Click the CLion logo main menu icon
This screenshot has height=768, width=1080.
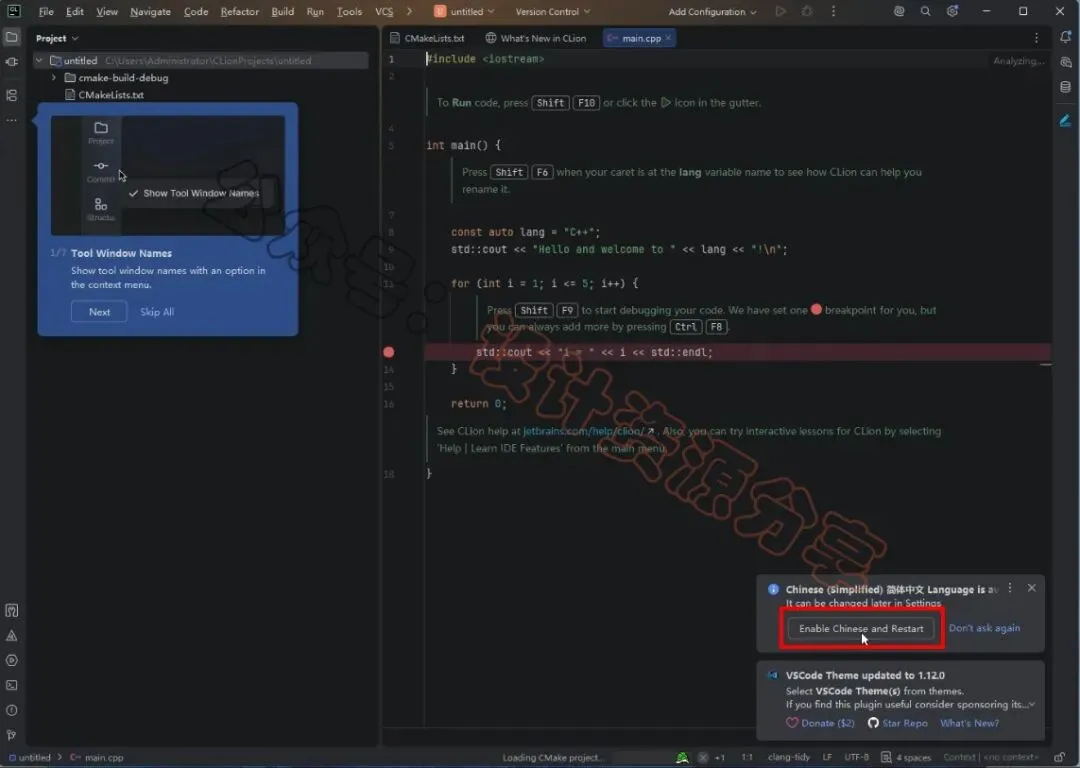coord(13,11)
